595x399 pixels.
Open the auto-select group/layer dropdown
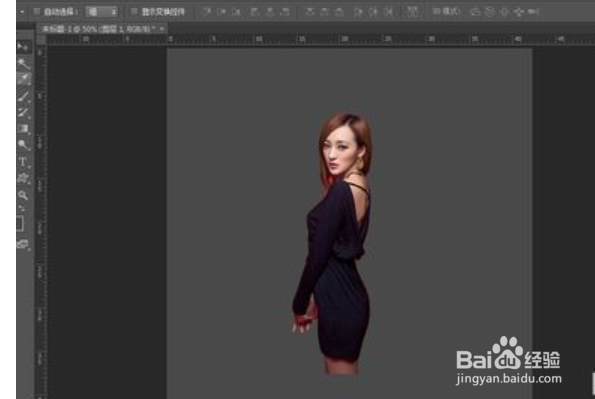(x=101, y=12)
